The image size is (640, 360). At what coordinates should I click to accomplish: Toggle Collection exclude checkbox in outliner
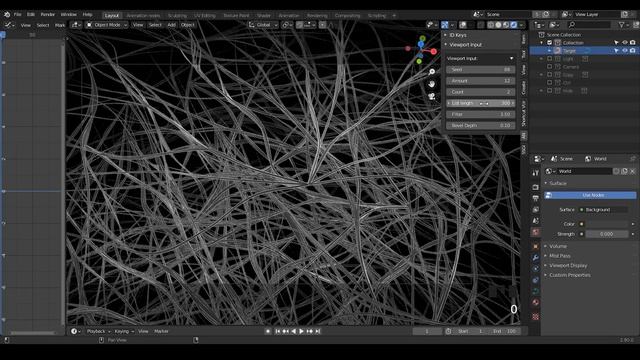(x=549, y=42)
